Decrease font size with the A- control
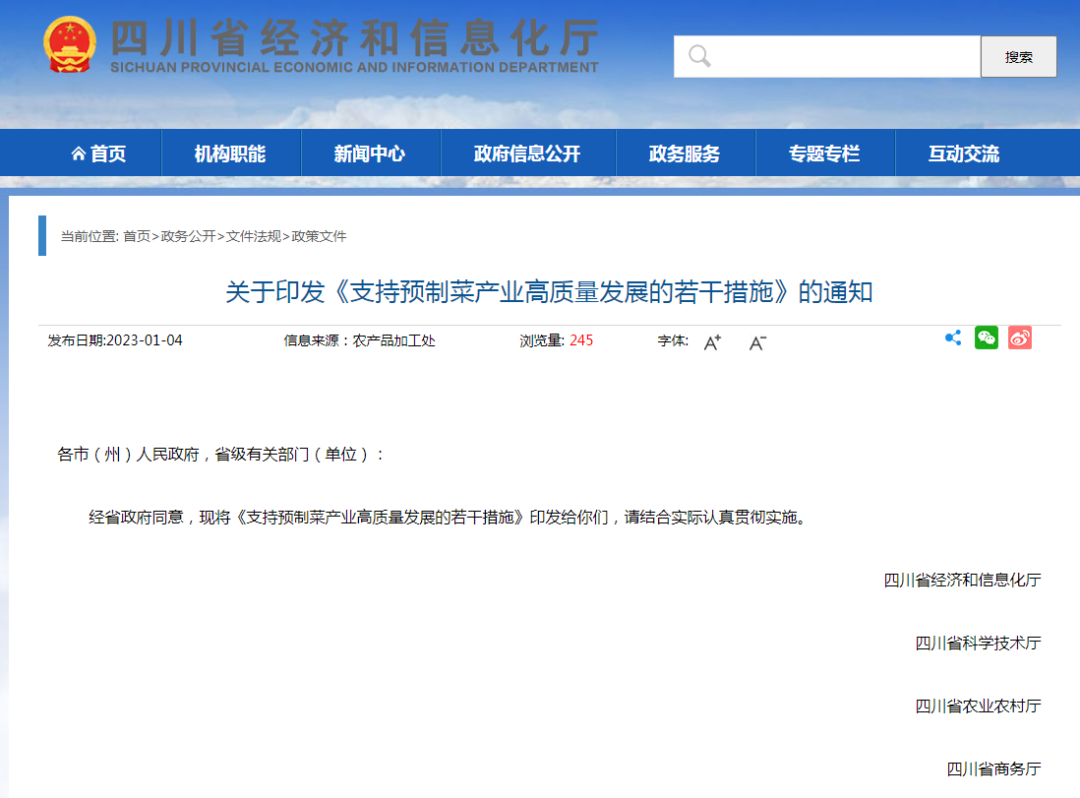This screenshot has width=1080, height=798. [756, 342]
